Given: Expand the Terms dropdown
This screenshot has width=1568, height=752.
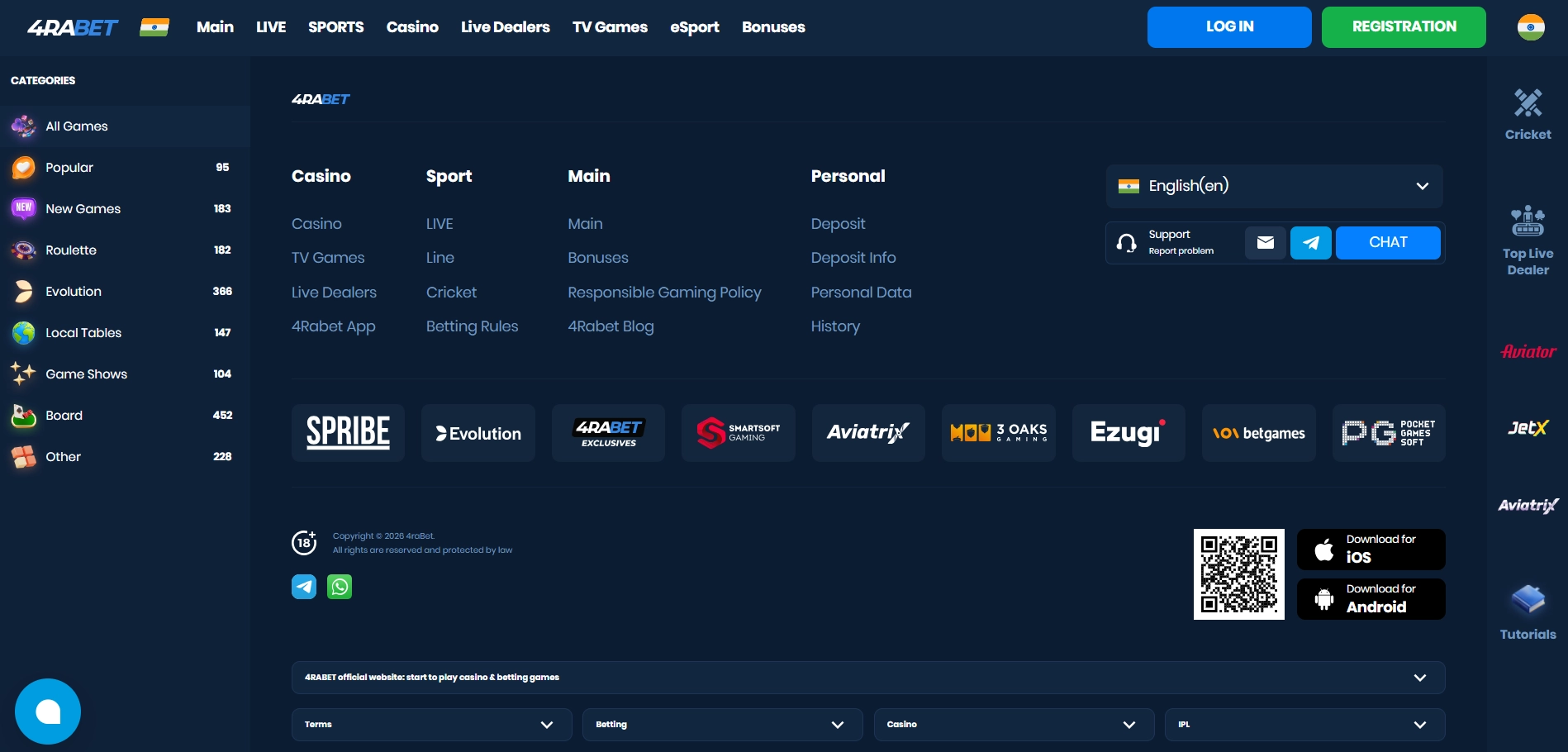Looking at the screenshot, I should 432,725.
